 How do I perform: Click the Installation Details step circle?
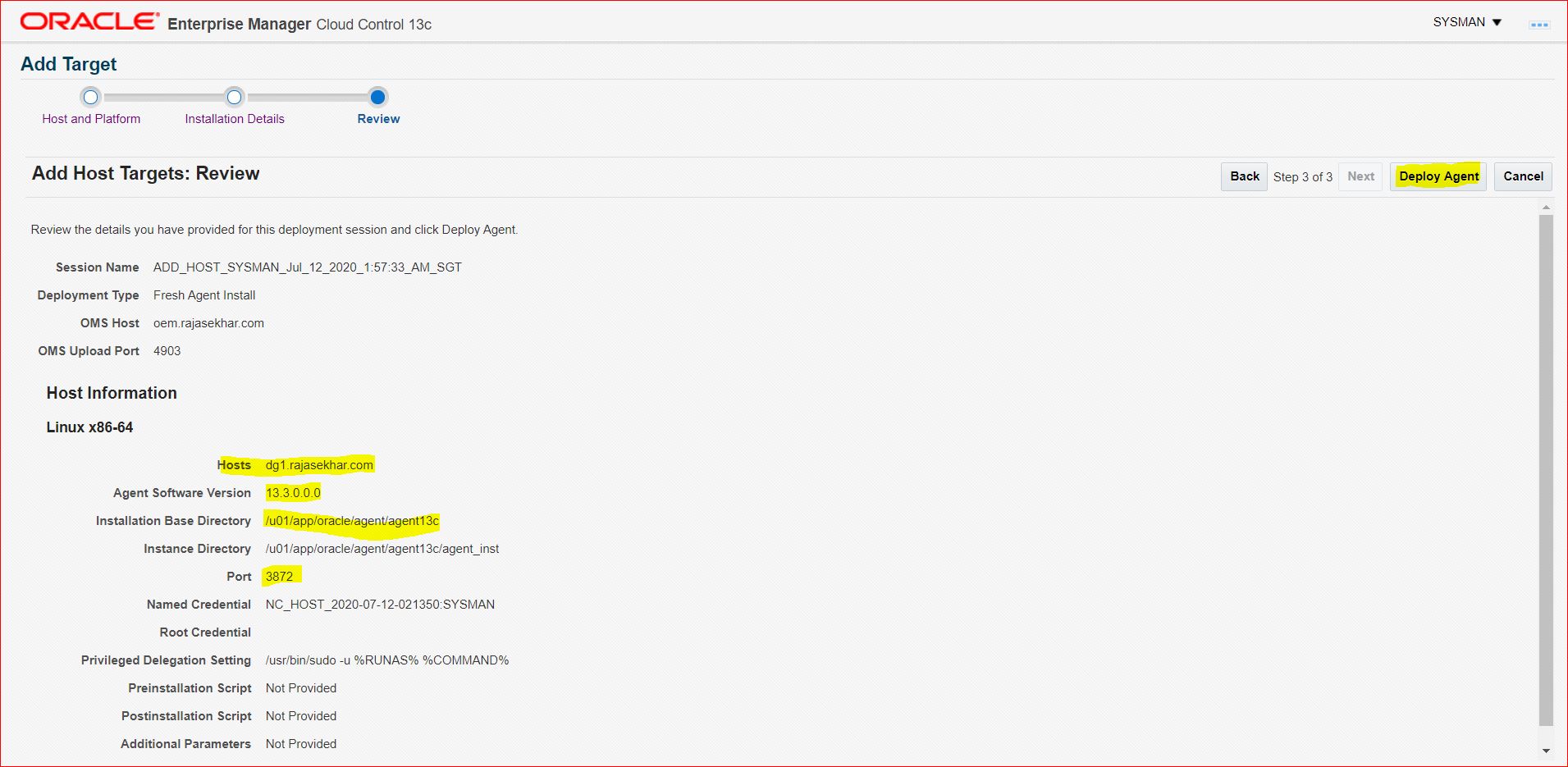tap(235, 98)
